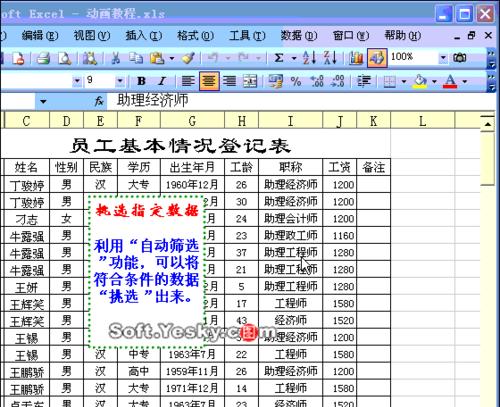The width and height of the screenshot is (500, 407).
Task: Click the Research binoculars icon
Action: (x=90, y=58)
